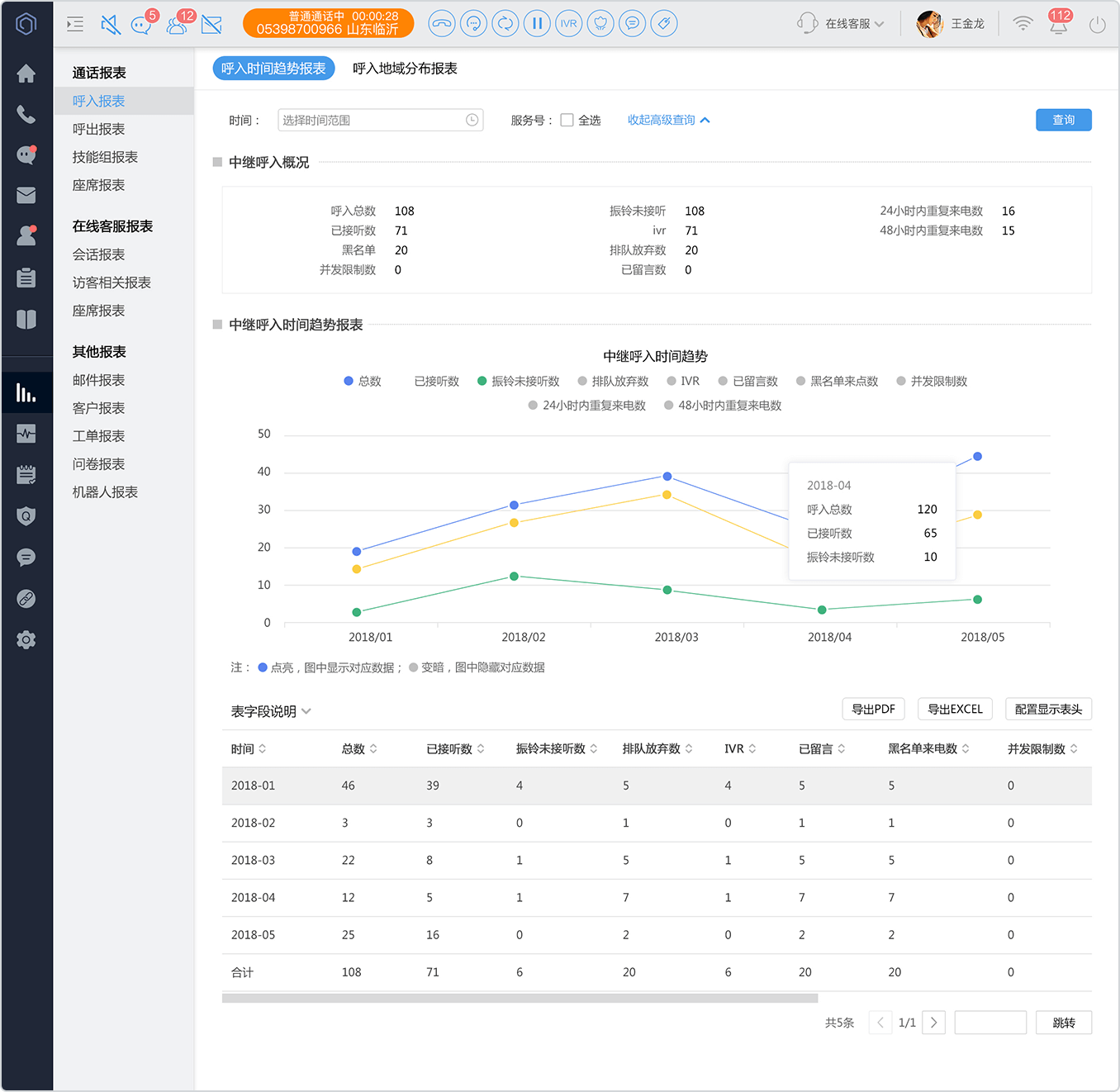The width and height of the screenshot is (1120, 1092).
Task: Collapse the menu using the indent icon
Action: point(75,24)
